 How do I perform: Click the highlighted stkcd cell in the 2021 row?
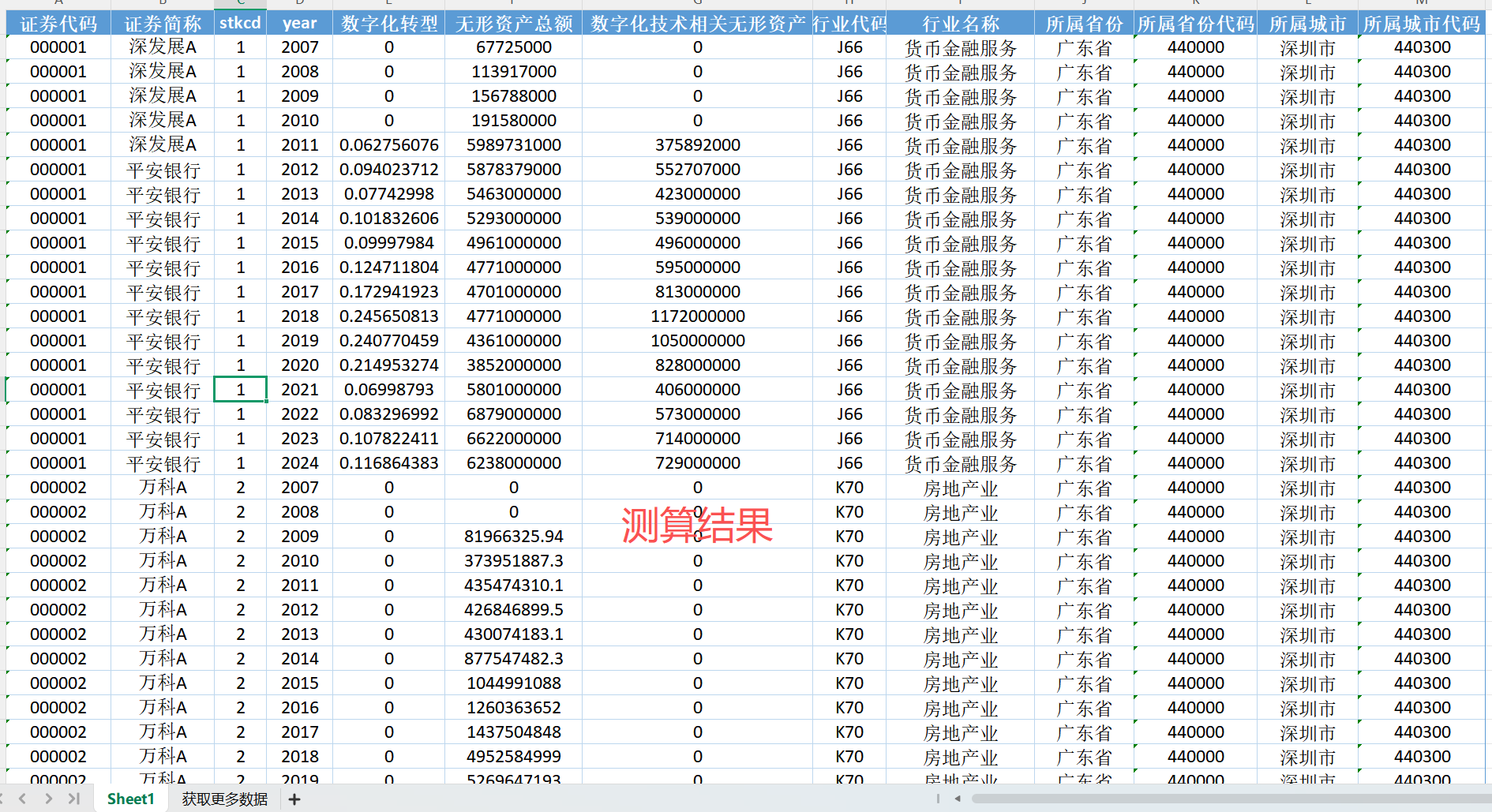241,390
